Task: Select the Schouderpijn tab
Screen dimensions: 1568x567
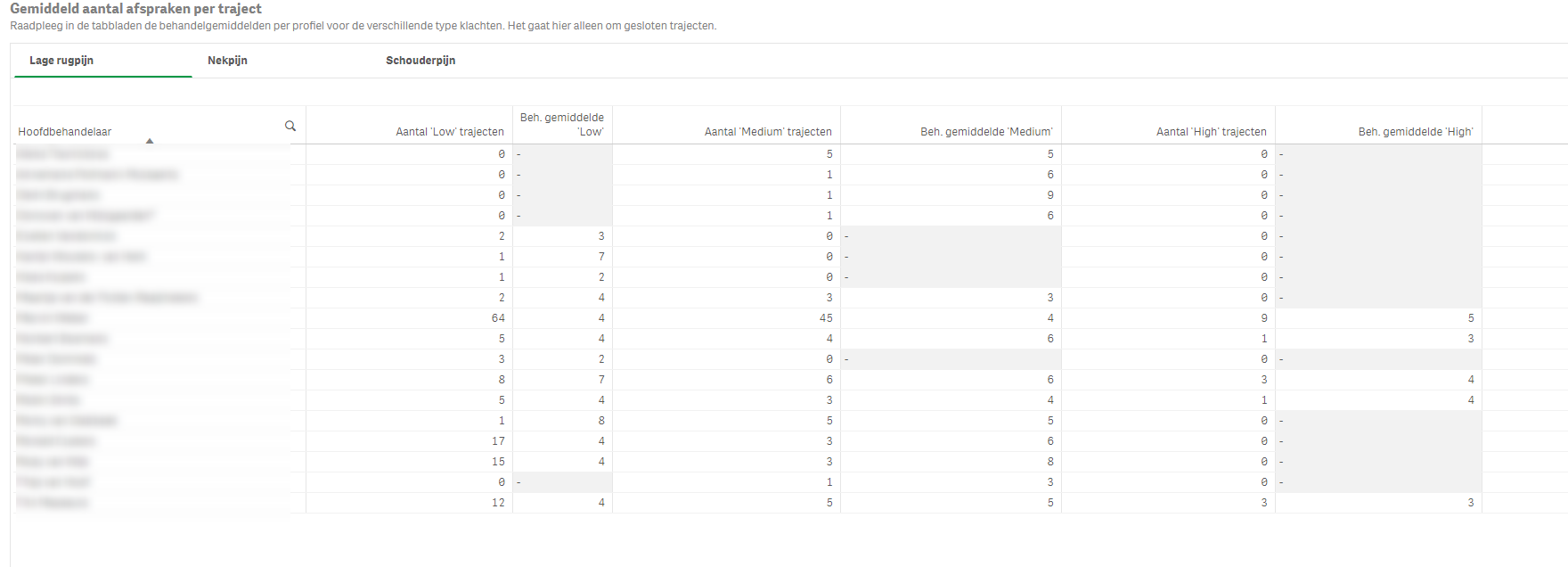Action: tap(421, 61)
